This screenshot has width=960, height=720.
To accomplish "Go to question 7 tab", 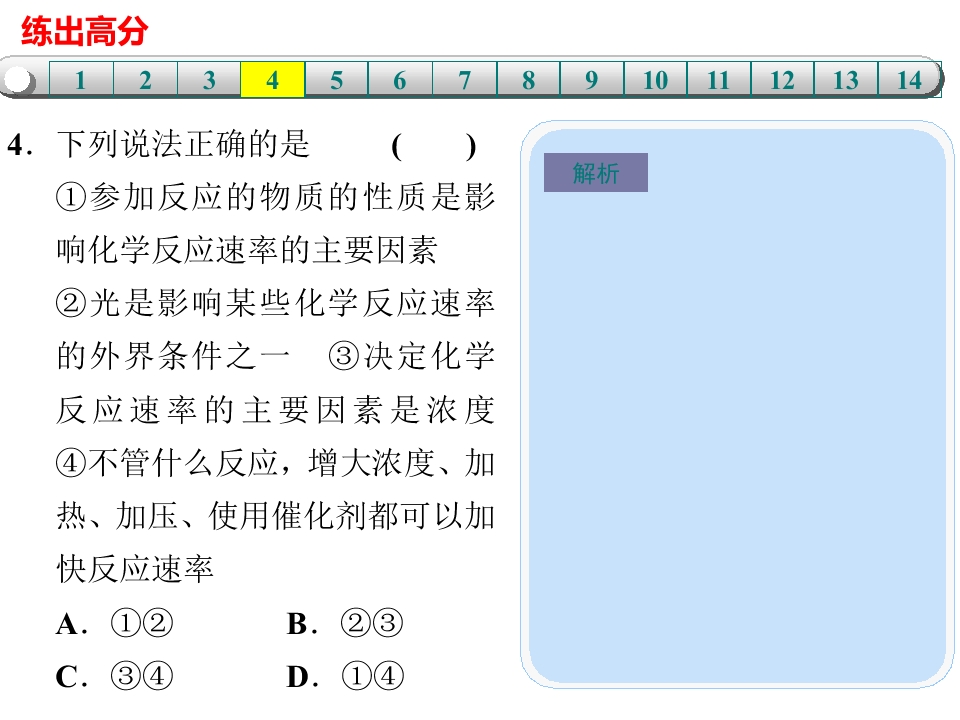I will pyautogui.click(x=464, y=80).
